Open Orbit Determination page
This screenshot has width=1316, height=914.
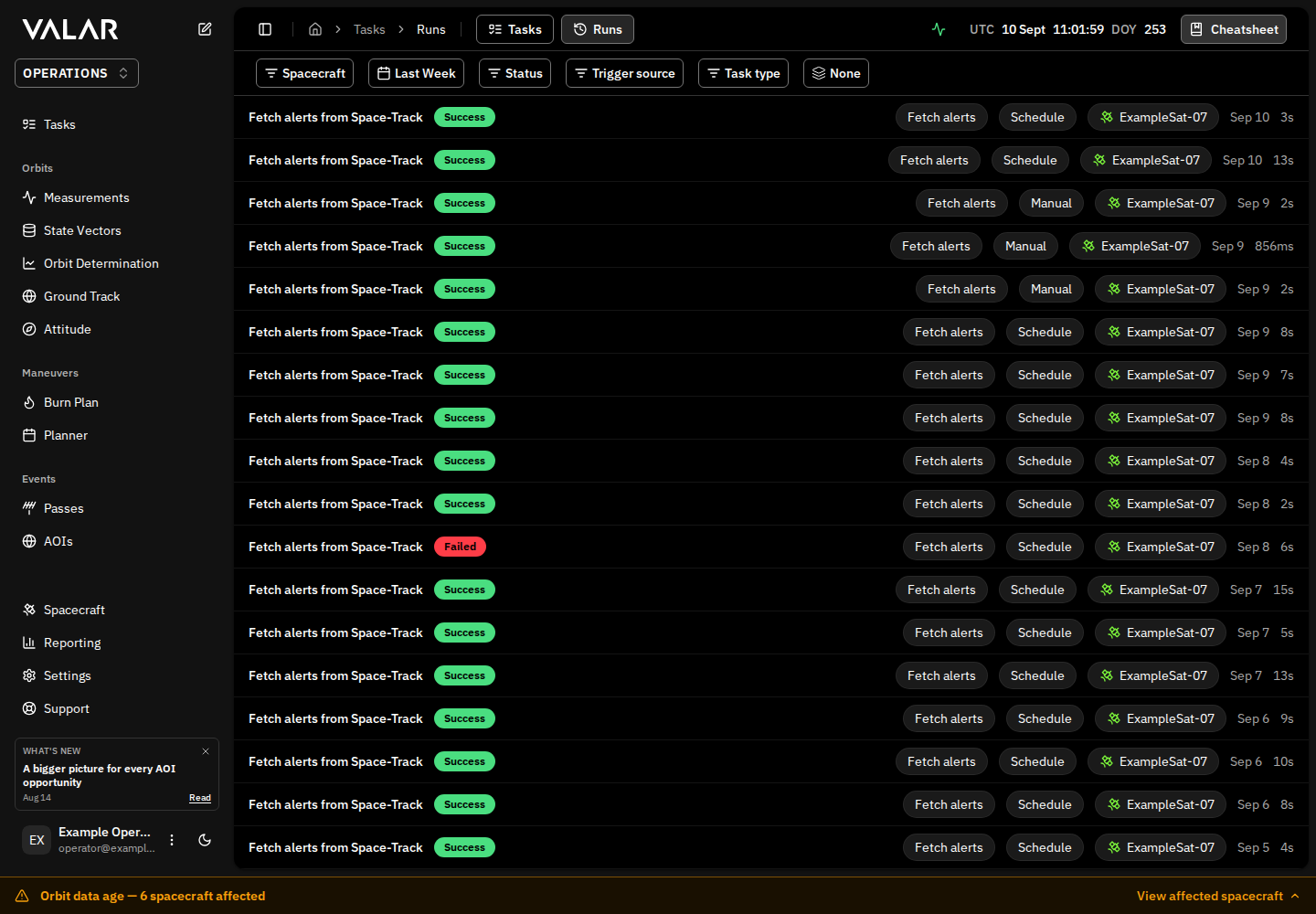coord(117,263)
